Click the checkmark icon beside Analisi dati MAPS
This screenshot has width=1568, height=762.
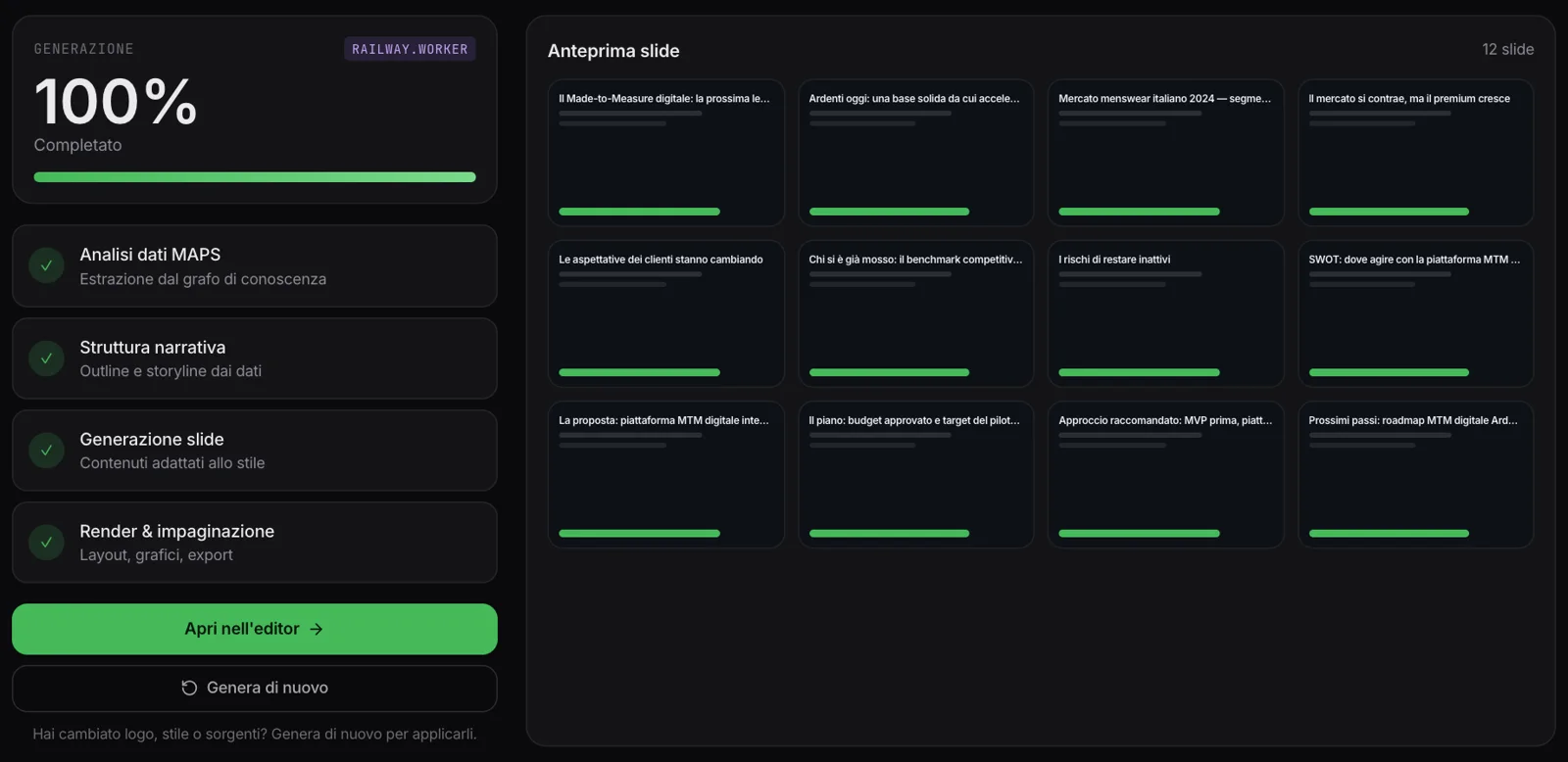(x=46, y=265)
